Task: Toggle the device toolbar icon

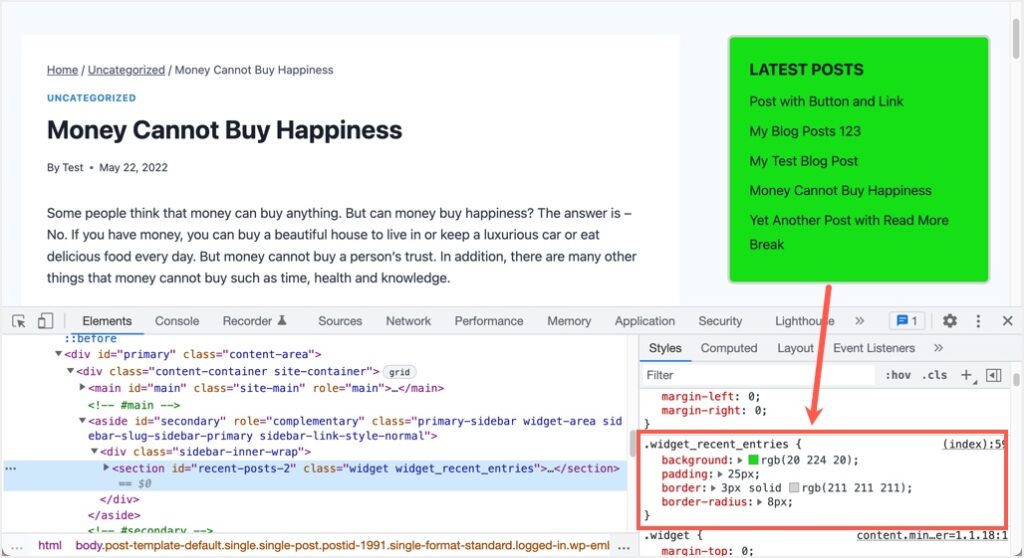Action: (45, 321)
